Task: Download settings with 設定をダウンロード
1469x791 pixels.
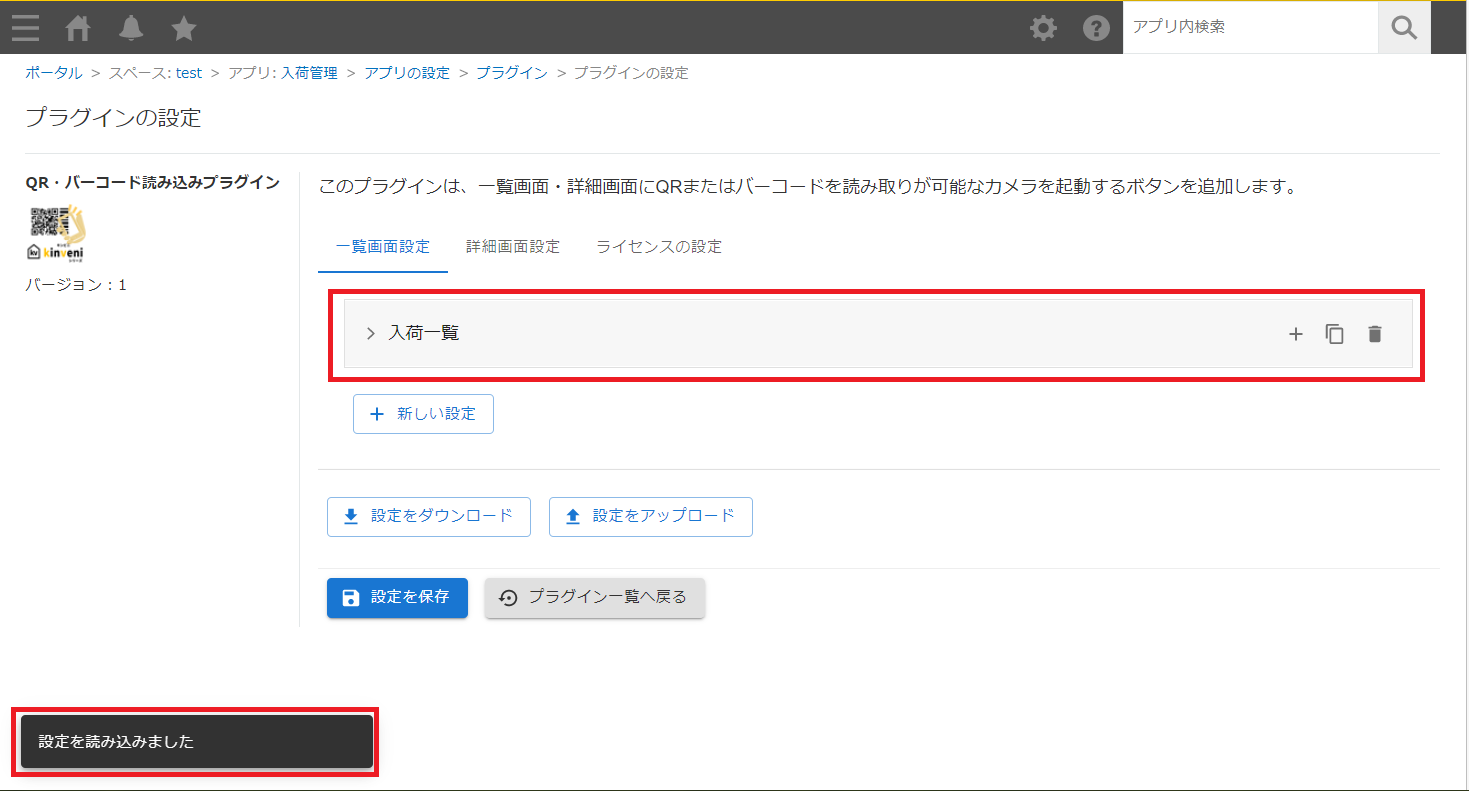Action: tap(428, 516)
